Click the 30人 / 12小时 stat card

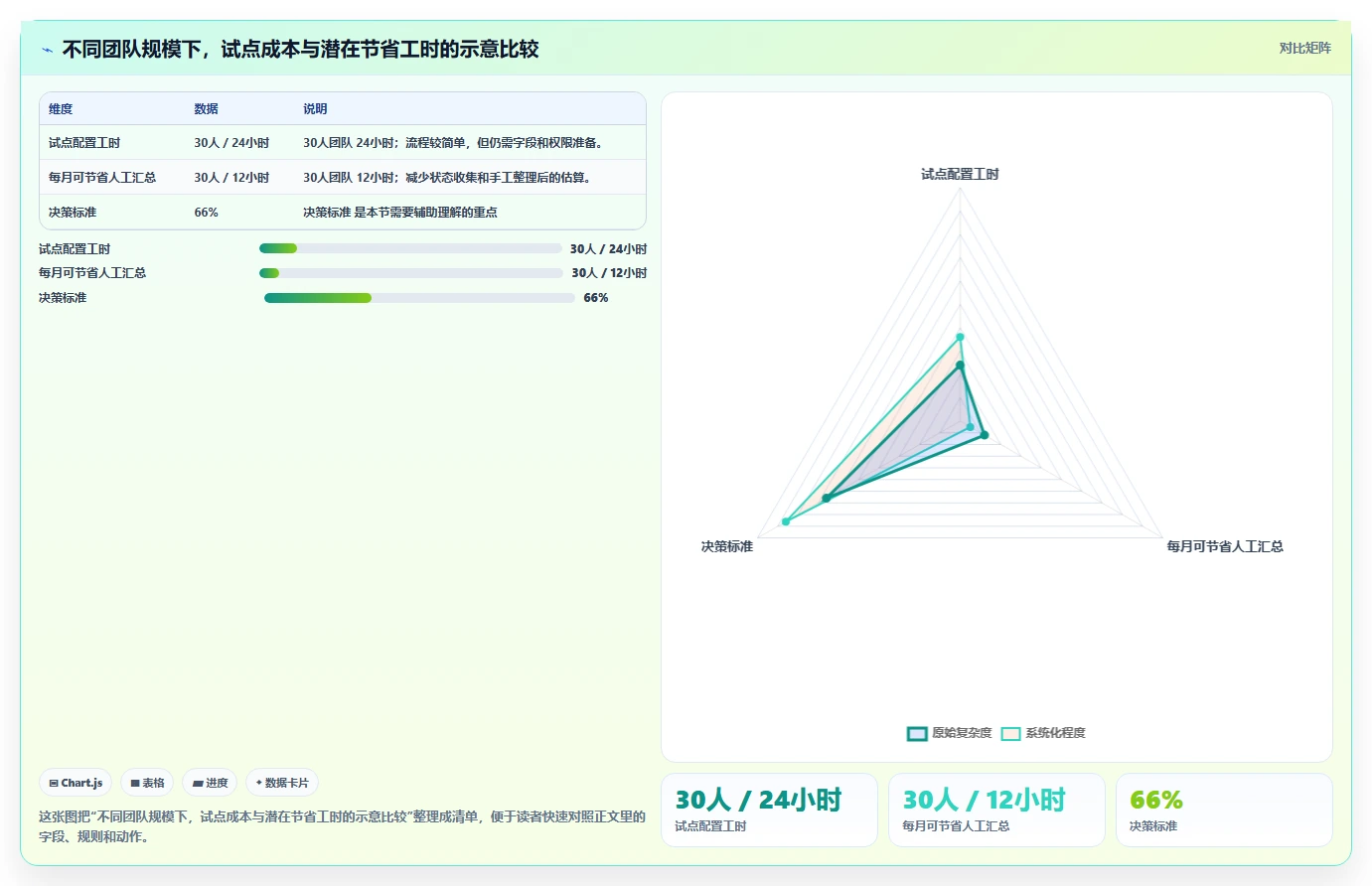[996, 810]
